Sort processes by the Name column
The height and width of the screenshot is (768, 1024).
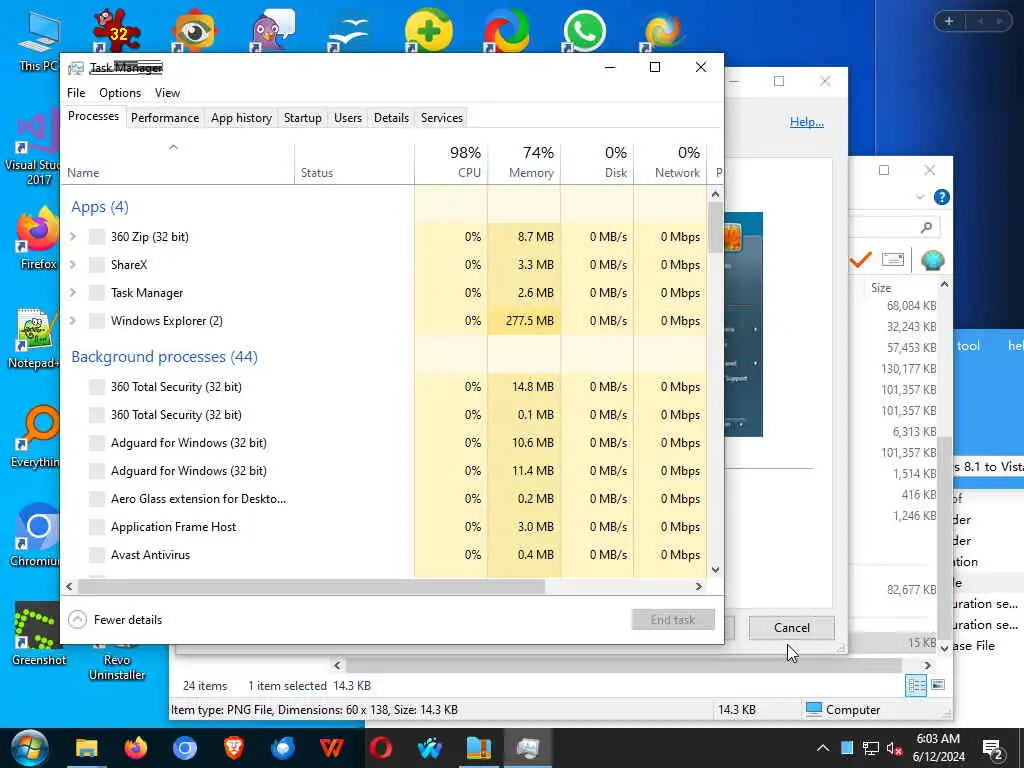pyautogui.click(x=178, y=163)
